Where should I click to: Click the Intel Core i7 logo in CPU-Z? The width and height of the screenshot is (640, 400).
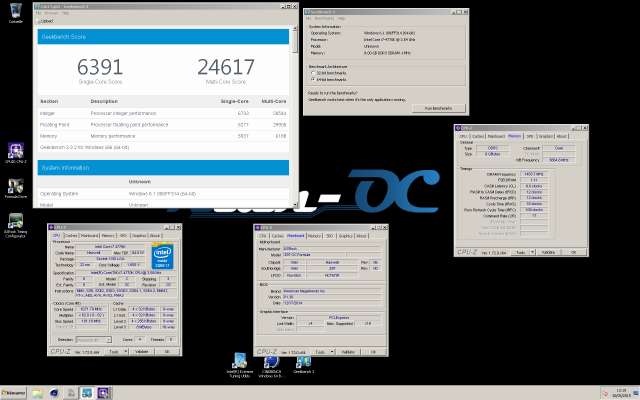coord(162,256)
